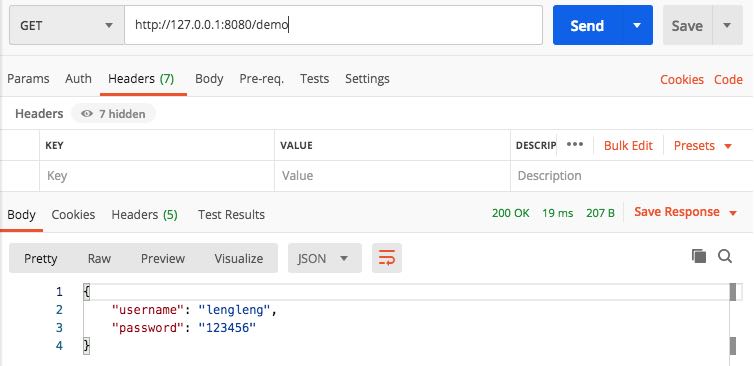Focus the header Key input field
This screenshot has width=754, height=366.
(157, 176)
